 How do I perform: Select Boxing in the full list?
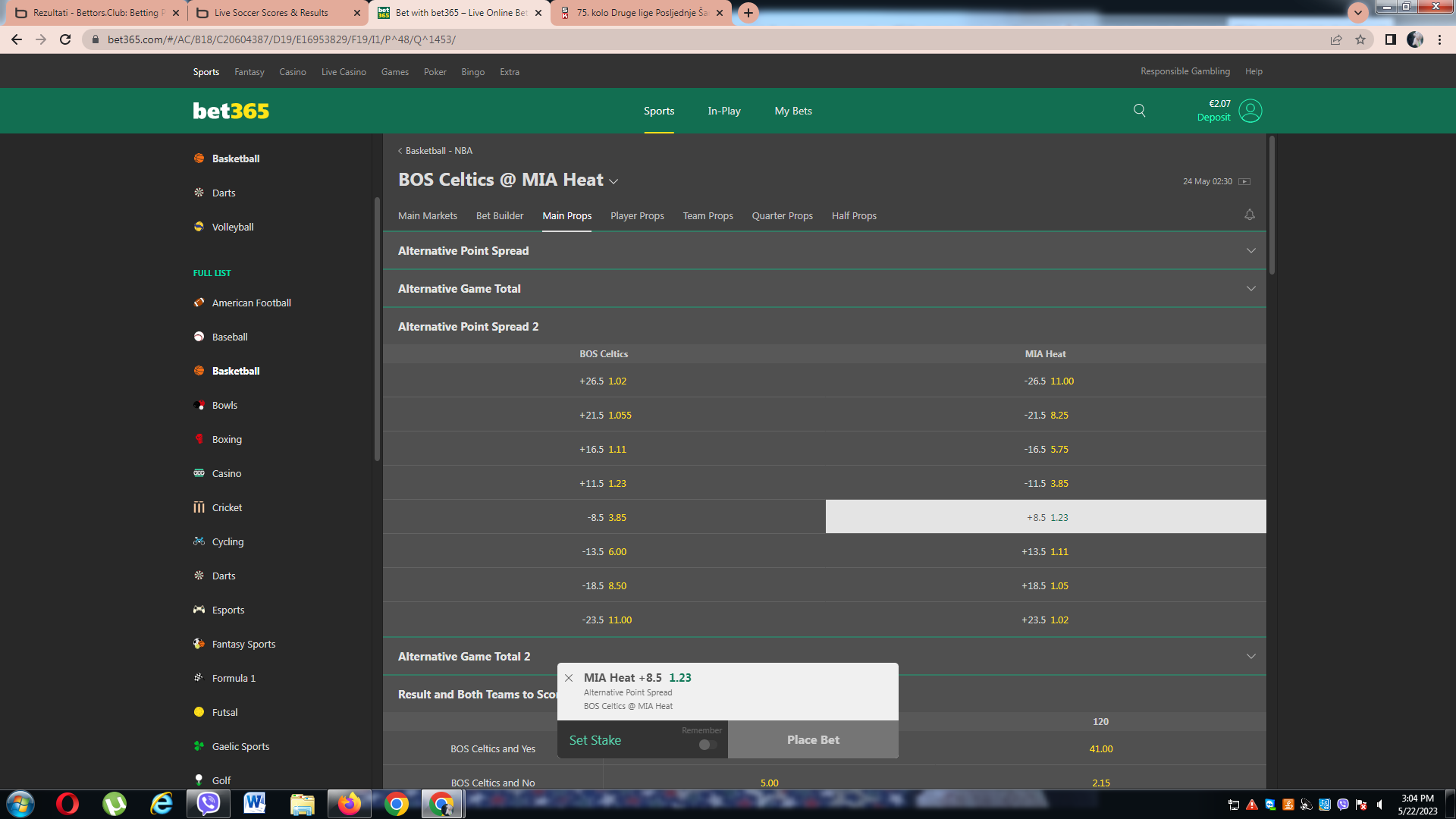(x=227, y=439)
